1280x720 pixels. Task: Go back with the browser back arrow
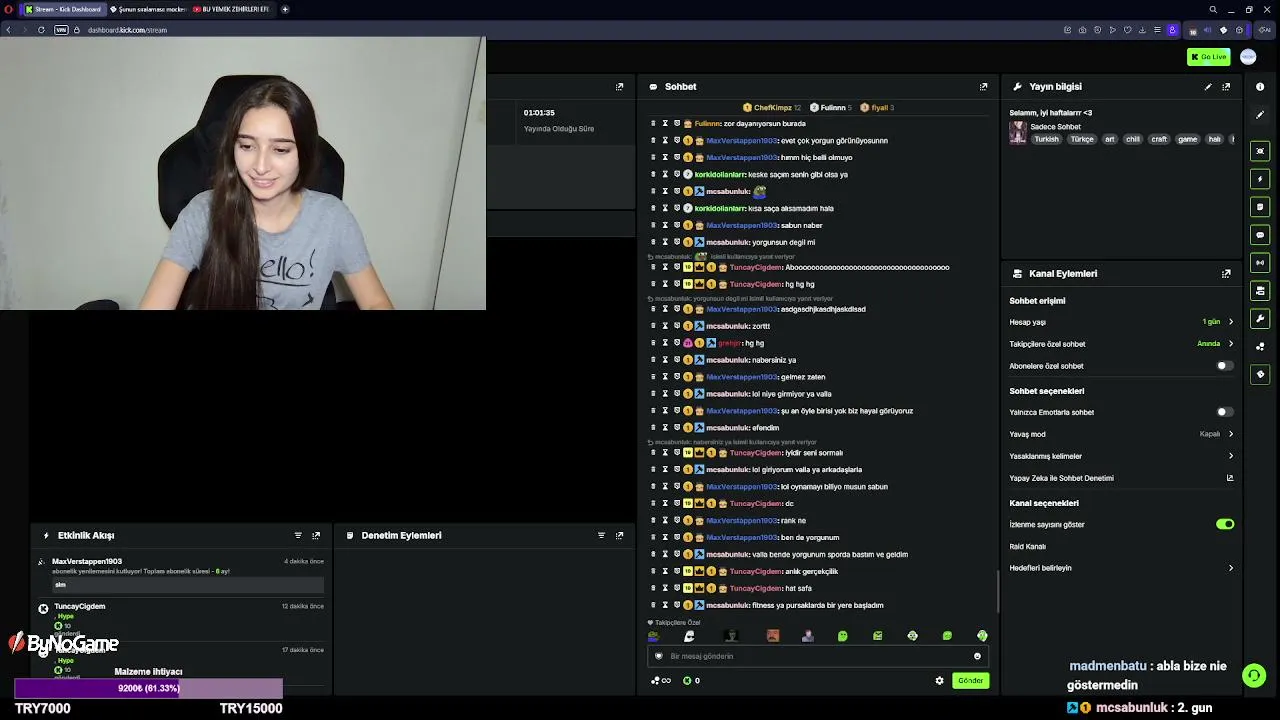(x=8, y=30)
